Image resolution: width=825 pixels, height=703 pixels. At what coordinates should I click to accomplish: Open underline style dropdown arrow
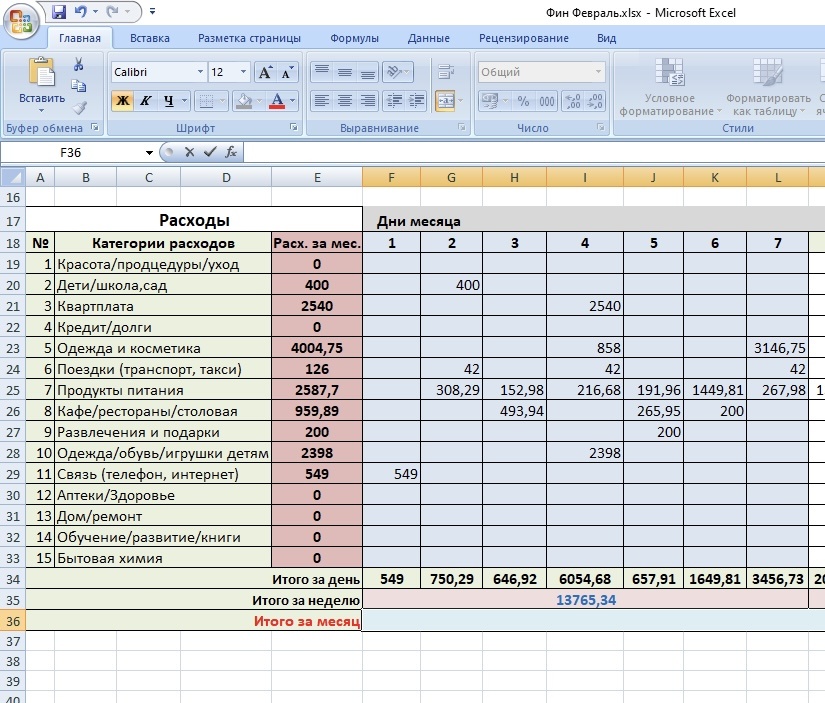tap(184, 101)
